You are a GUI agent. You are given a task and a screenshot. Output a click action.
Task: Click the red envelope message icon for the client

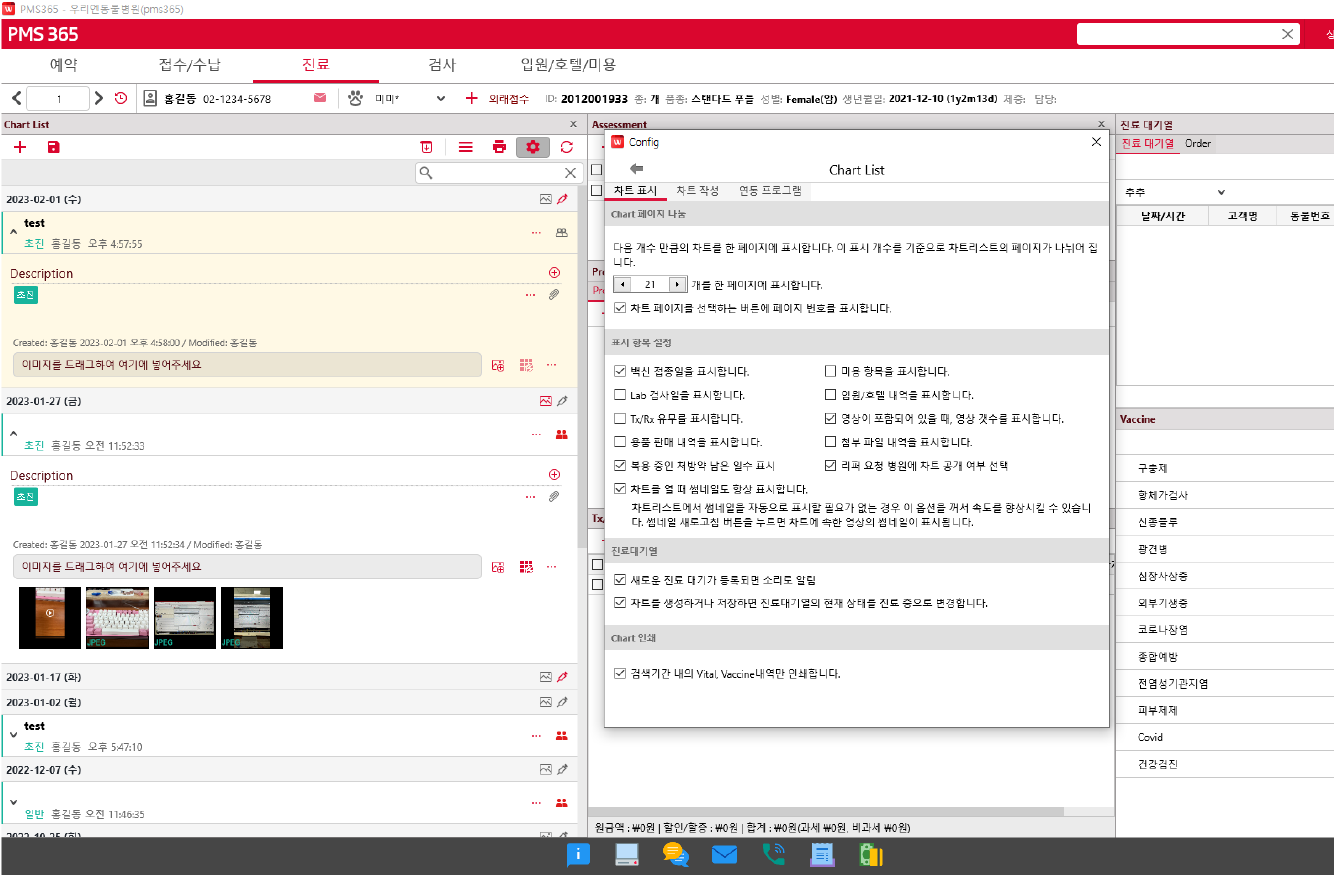click(320, 98)
